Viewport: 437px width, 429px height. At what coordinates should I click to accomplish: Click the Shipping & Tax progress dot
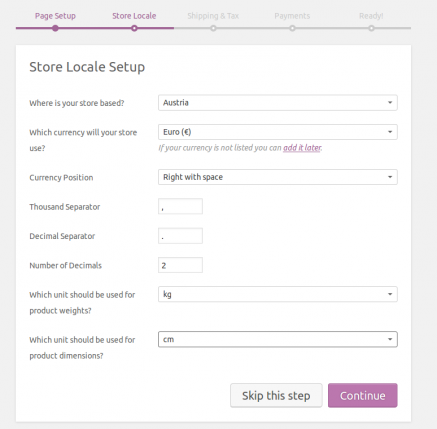coord(213,28)
